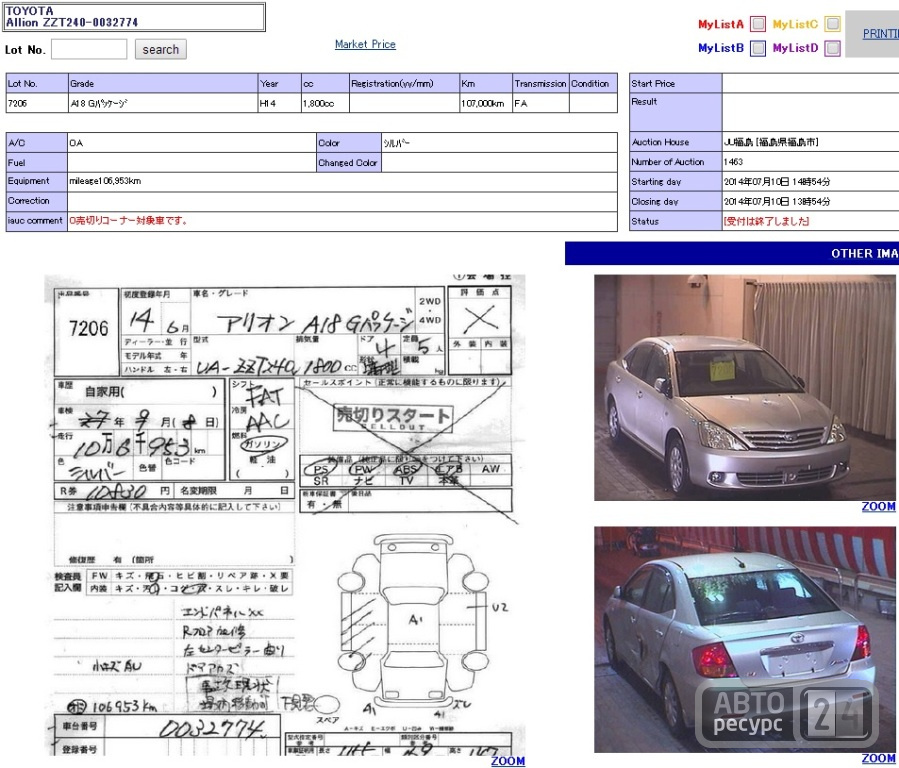
Task: Click the Auction House value
Action: pos(771,142)
